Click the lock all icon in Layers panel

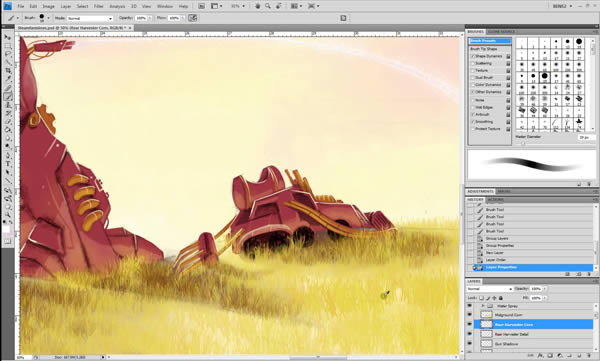[x=501, y=298]
